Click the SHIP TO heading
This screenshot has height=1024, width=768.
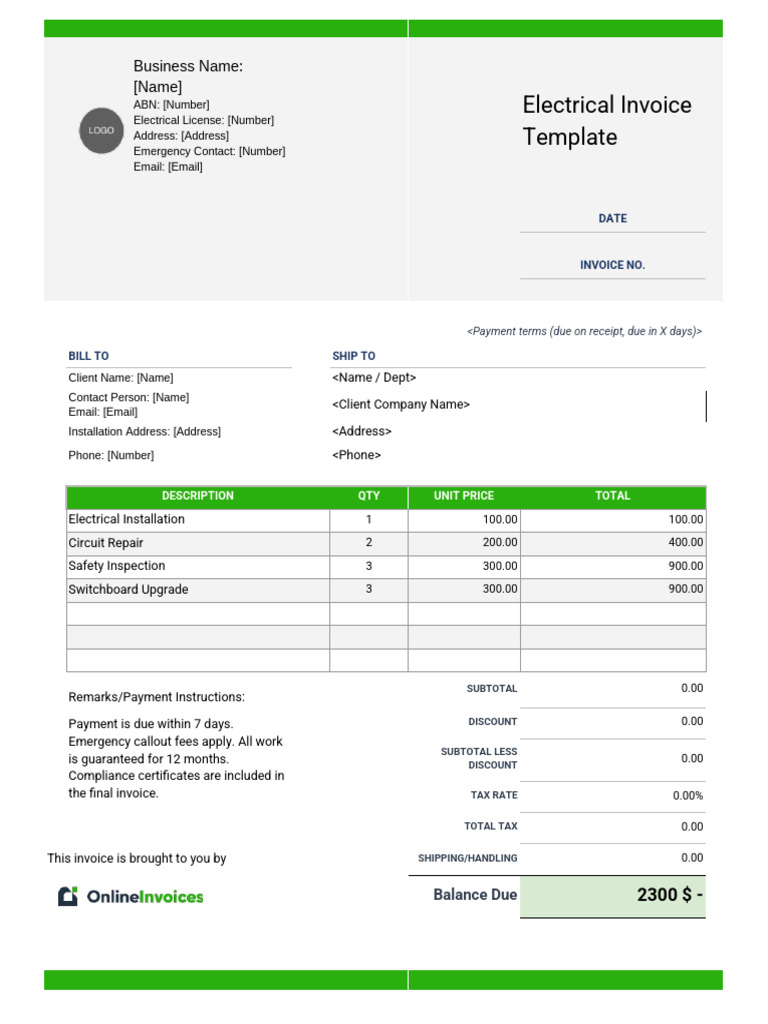(353, 356)
